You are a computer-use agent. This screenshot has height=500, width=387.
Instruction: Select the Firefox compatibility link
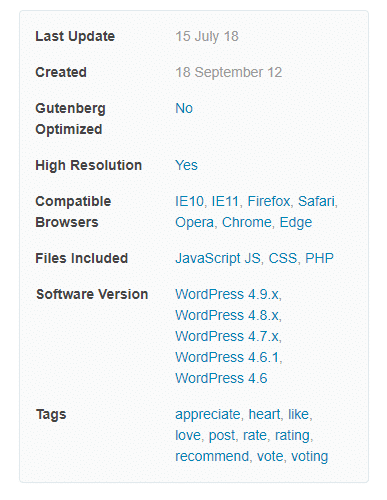click(x=269, y=201)
